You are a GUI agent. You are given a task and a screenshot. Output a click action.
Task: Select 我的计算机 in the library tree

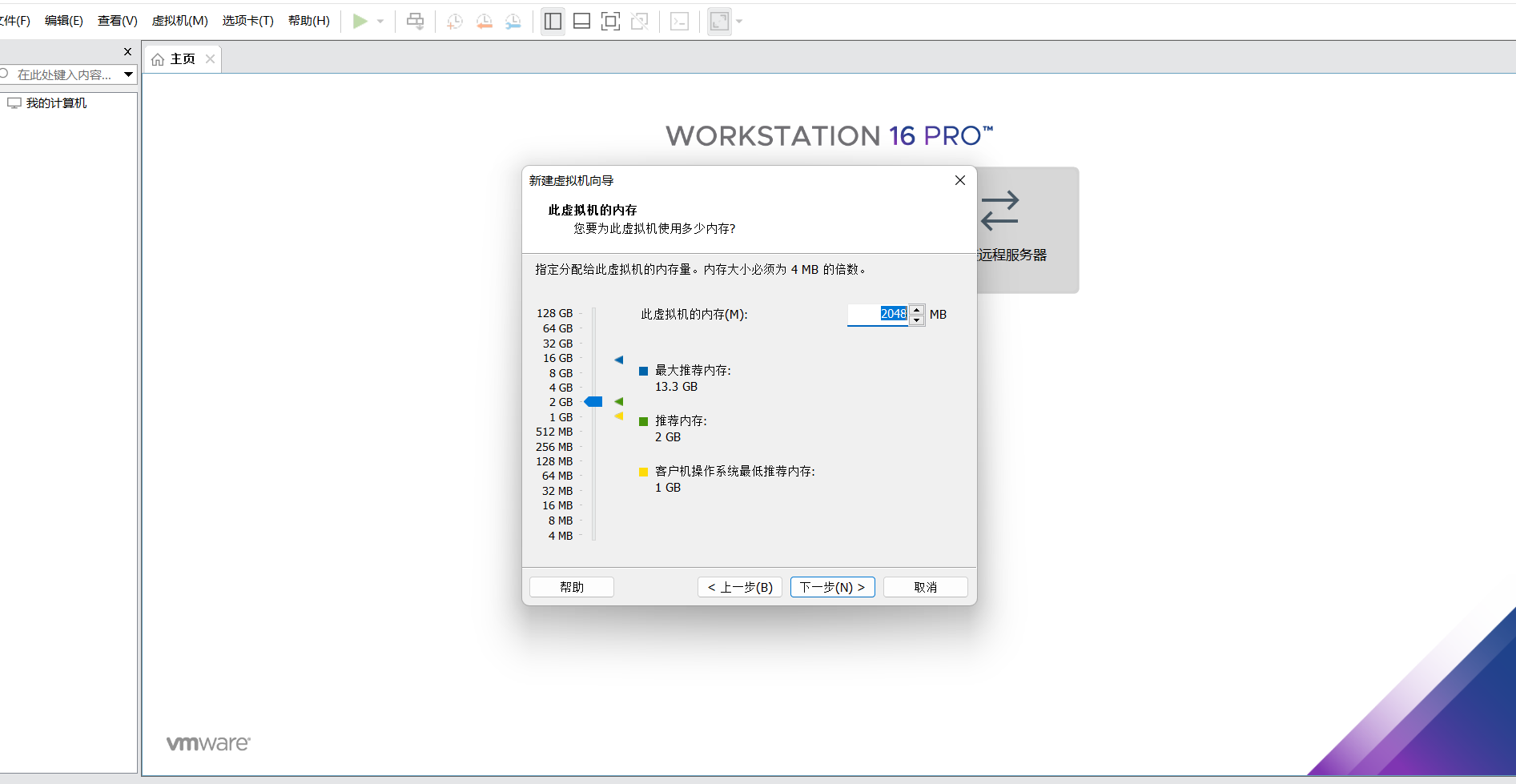tap(56, 103)
